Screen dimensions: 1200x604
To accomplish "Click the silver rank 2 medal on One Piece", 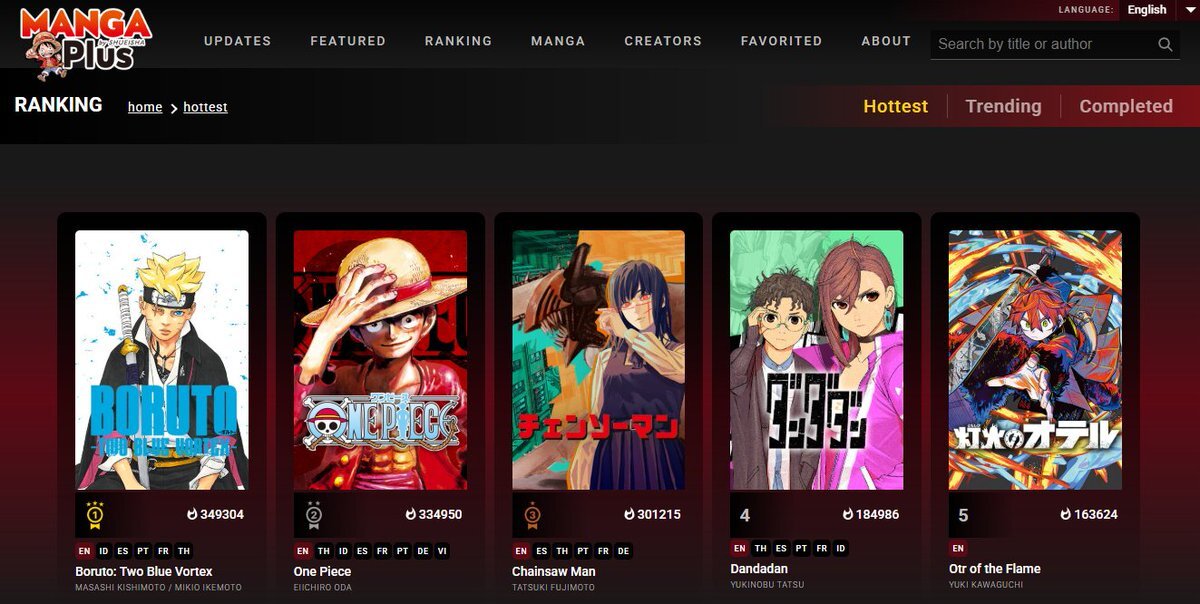I will tap(314, 514).
